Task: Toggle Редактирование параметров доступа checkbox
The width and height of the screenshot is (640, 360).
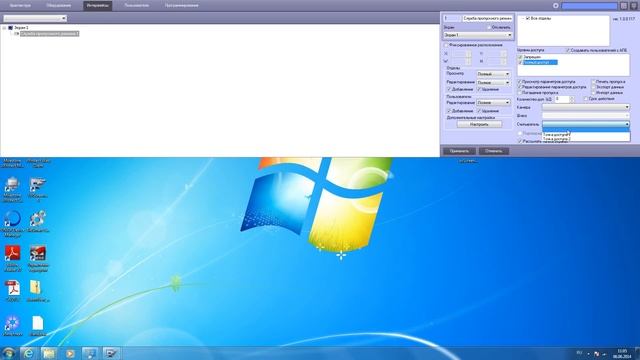Action: [x=520, y=87]
